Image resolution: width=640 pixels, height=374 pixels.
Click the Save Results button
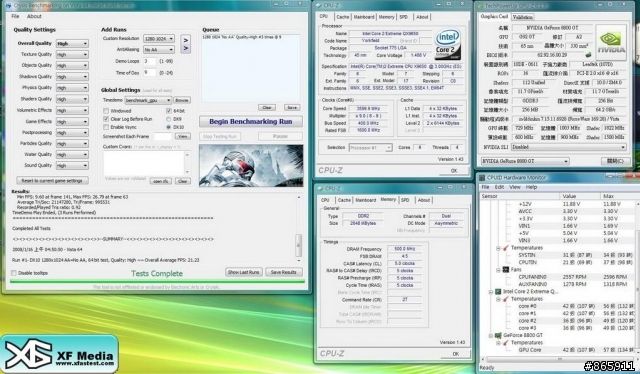point(284,272)
